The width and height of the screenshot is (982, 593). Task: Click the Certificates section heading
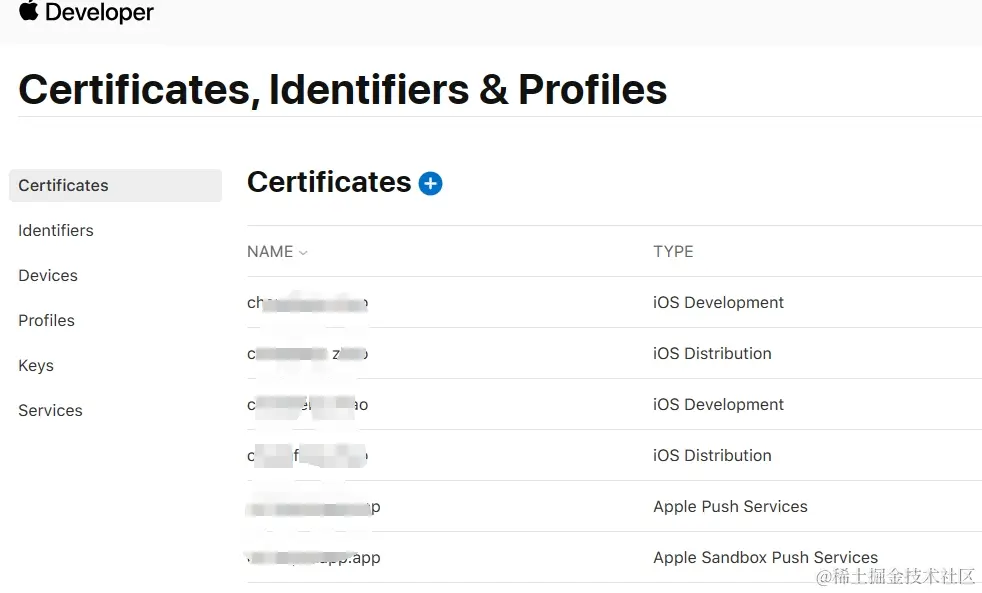click(329, 182)
